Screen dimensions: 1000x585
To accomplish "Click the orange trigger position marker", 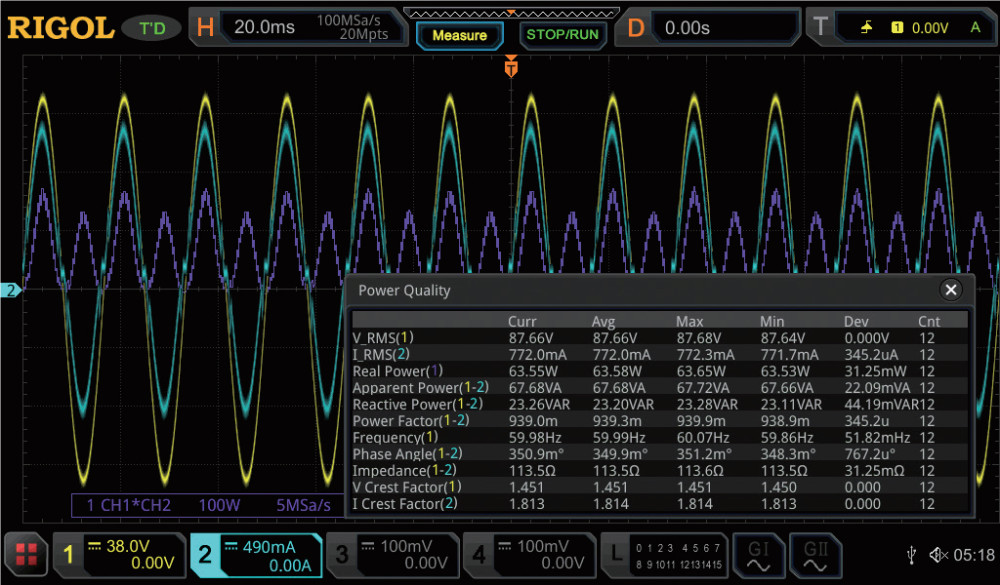I will pos(511,68).
